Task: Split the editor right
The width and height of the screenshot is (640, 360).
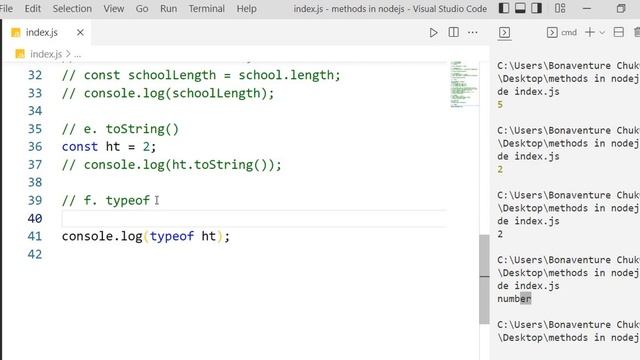Action: [x=453, y=33]
